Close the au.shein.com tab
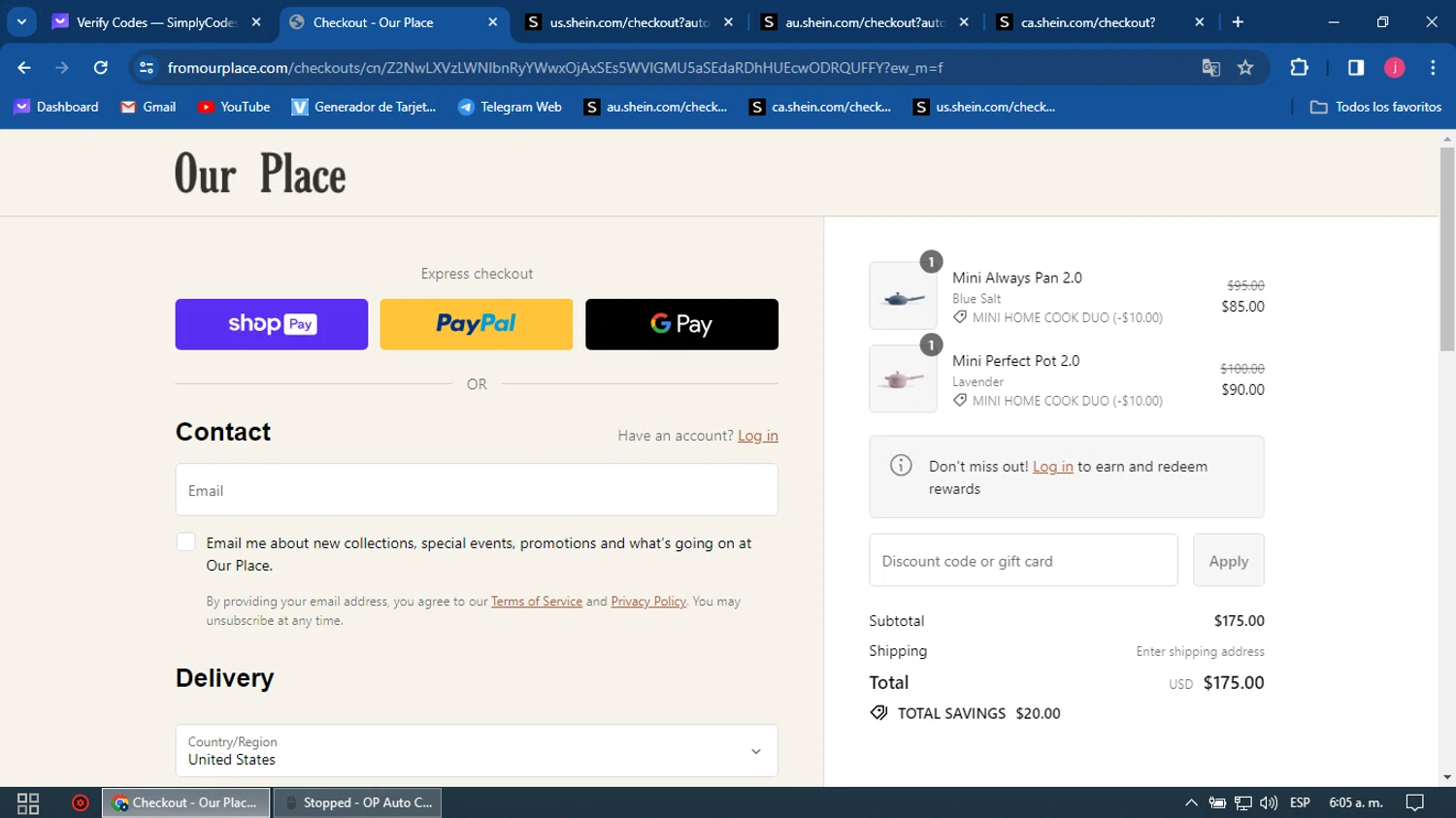This screenshot has height=818, width=1456. [x=964, y=22]
